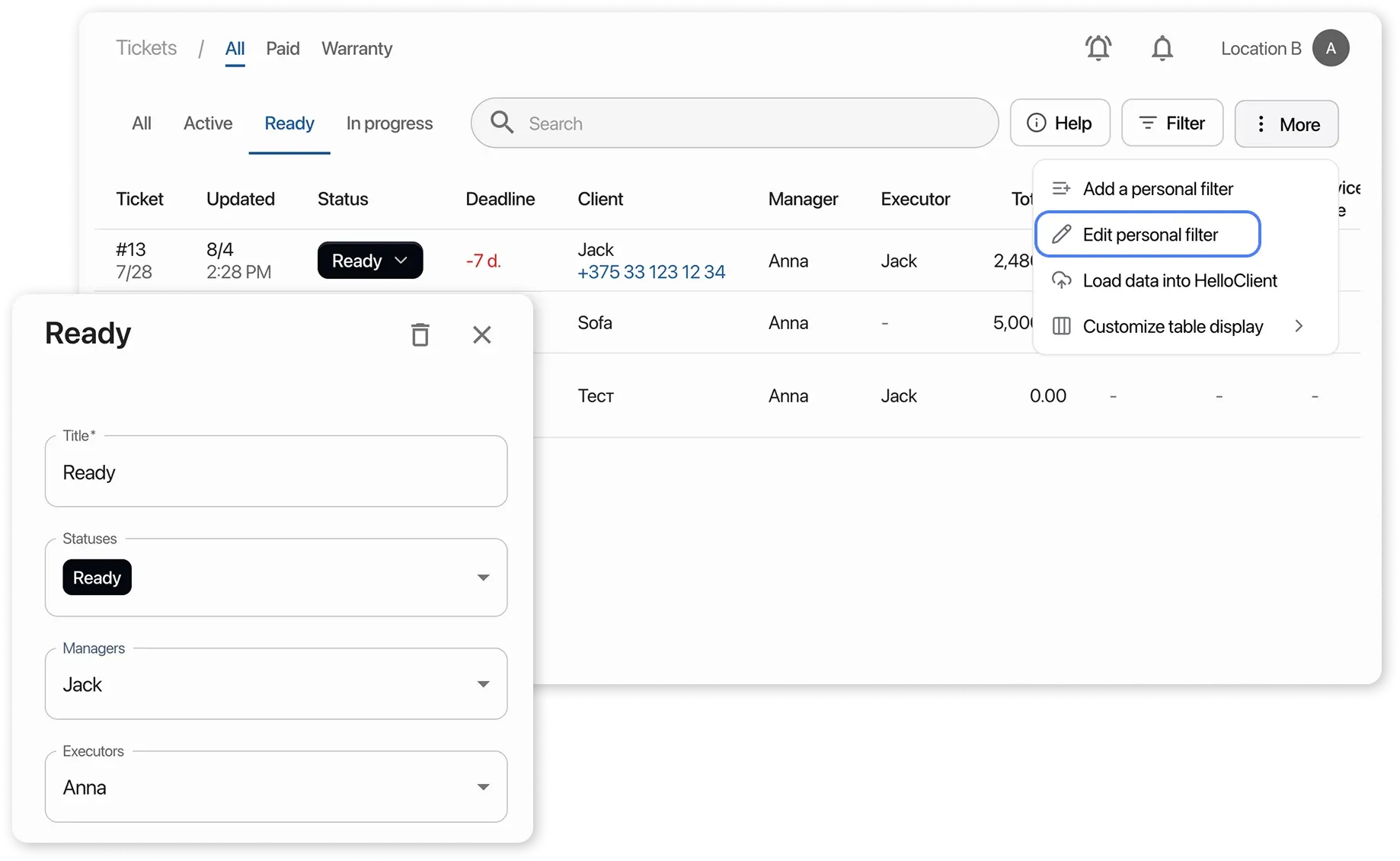1400x861 pixels.
Task: Choose Add a personal filter
Action: coord(1156,189)
